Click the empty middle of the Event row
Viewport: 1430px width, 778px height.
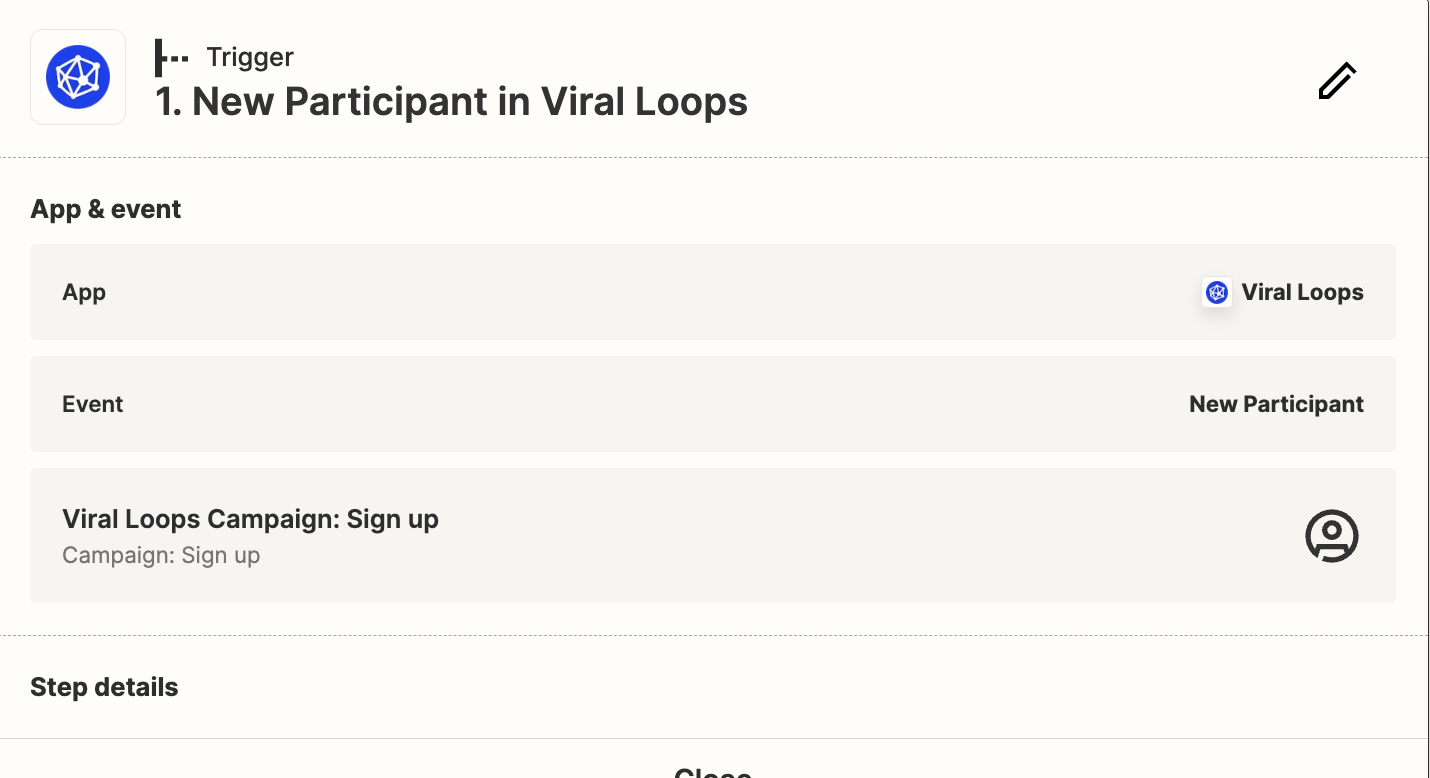point(650,404)
